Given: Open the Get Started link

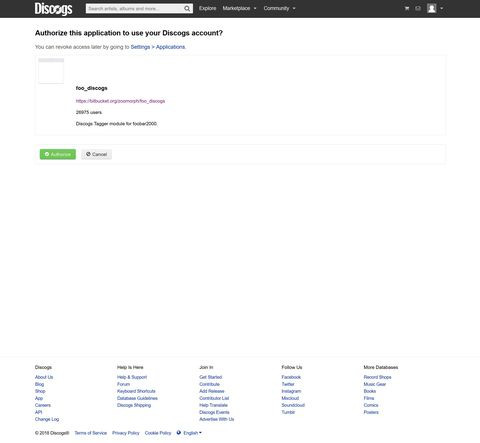Looking at the screenshot, I should (x=211, y=377).
